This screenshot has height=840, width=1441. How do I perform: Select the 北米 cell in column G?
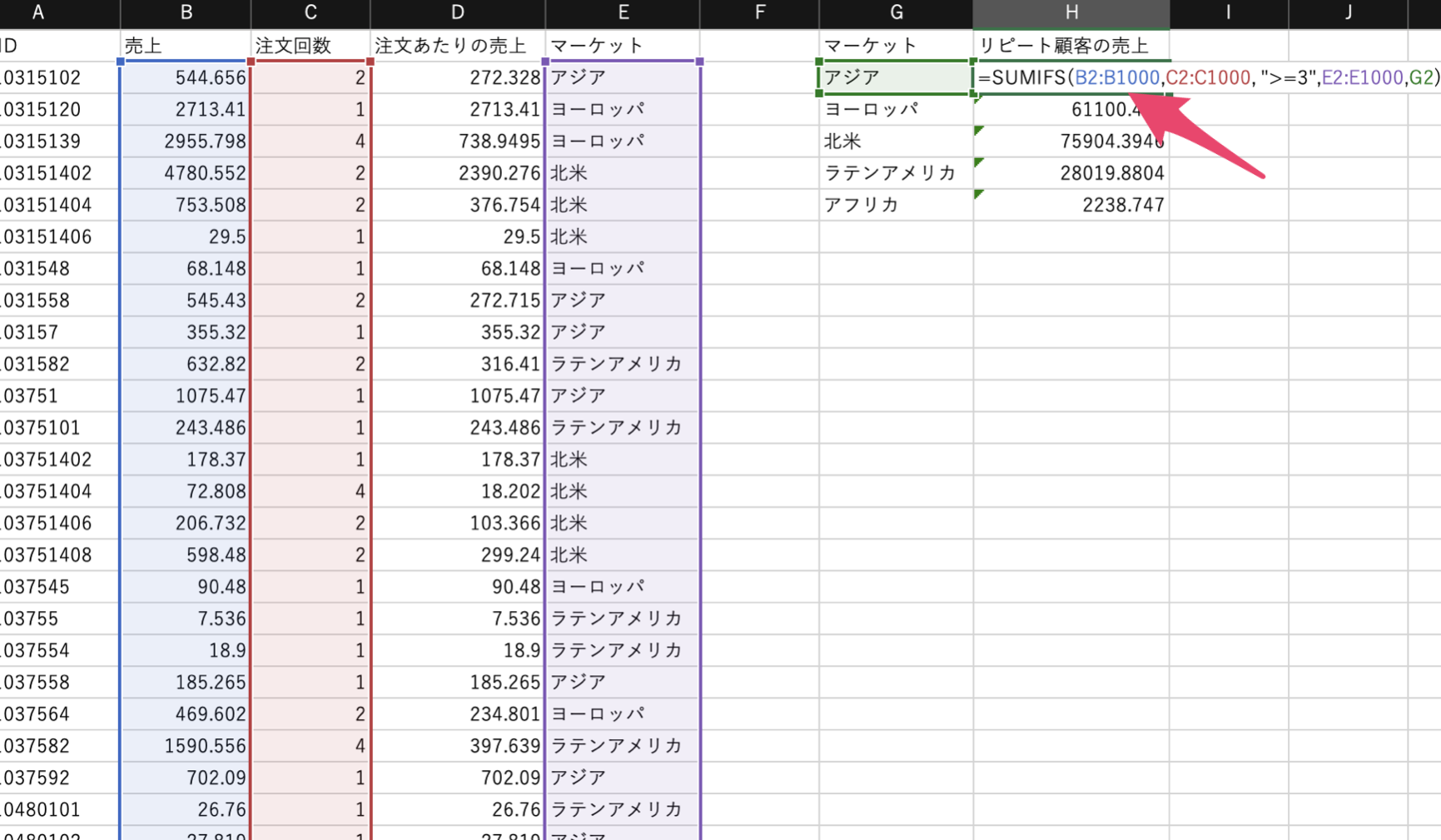pos(897,141)
